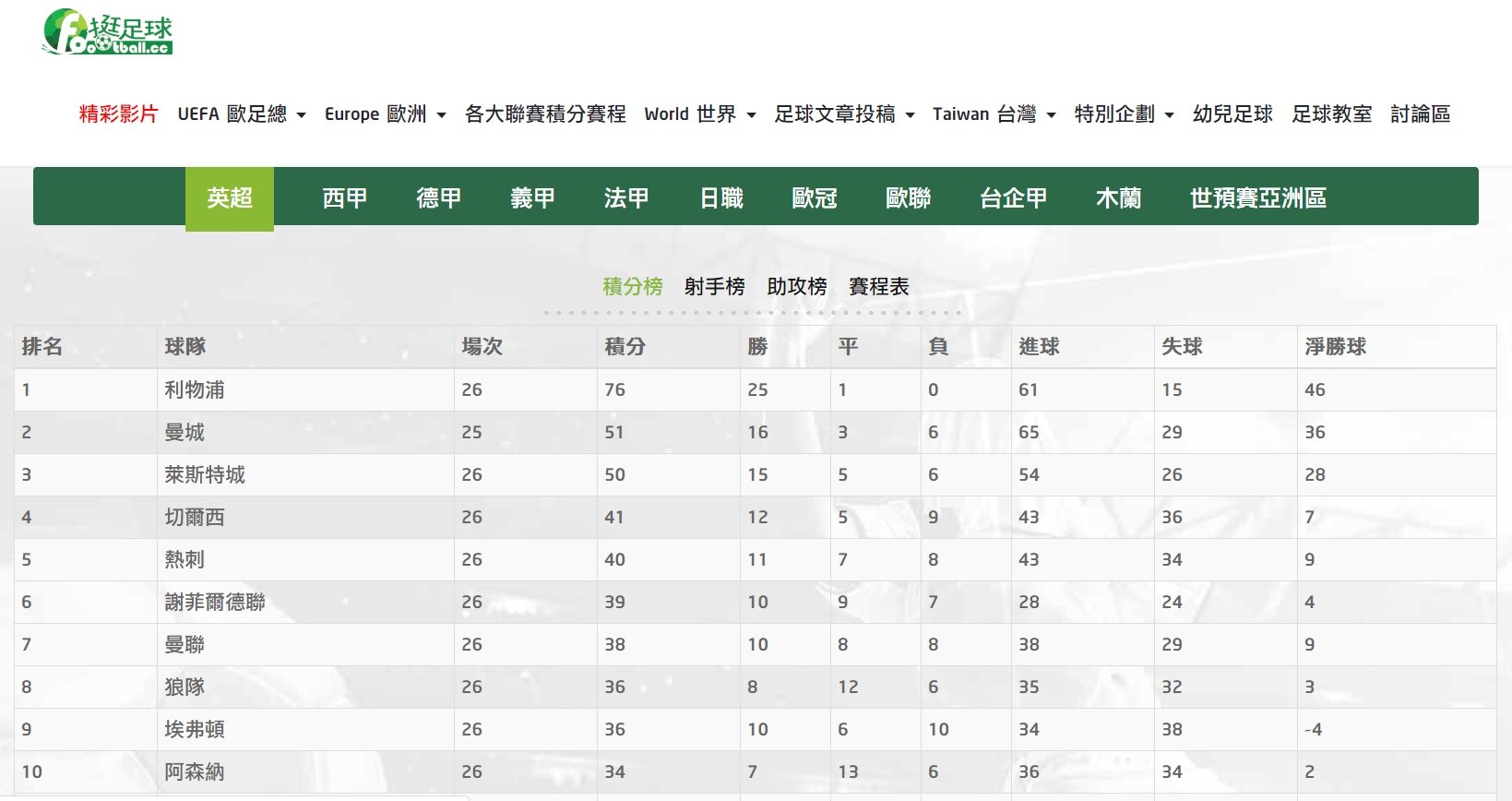This screenshot has width=1512, height=801.
Task: Click 切爾西's points value 41
Action: pos(615,518)
